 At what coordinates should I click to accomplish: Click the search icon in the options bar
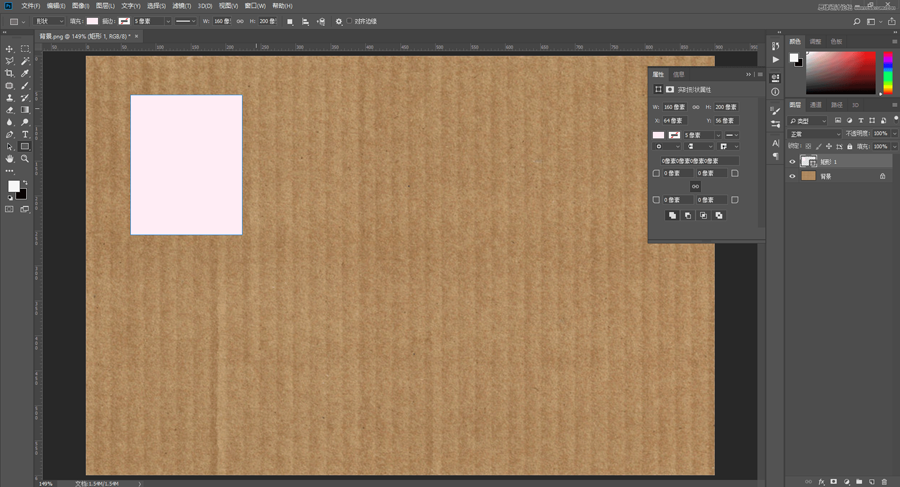(x=856, y=22)
